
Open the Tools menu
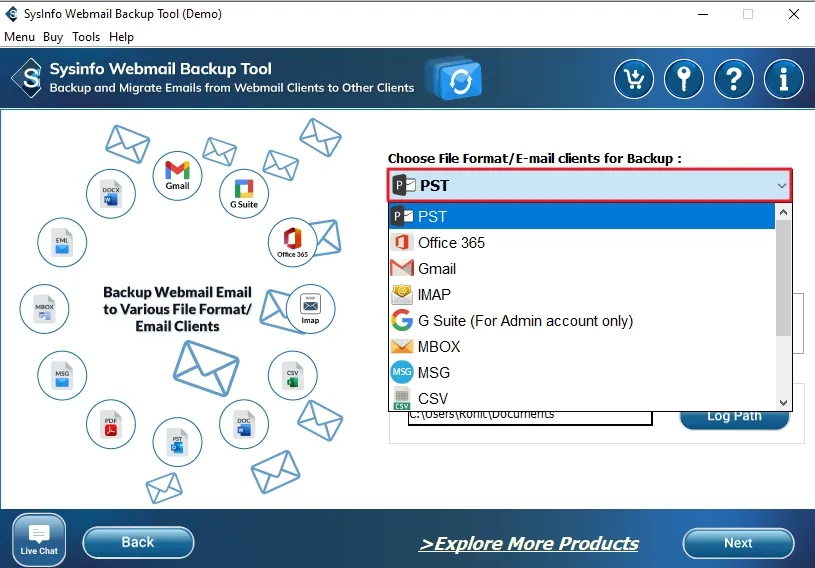tap(86, 37)
